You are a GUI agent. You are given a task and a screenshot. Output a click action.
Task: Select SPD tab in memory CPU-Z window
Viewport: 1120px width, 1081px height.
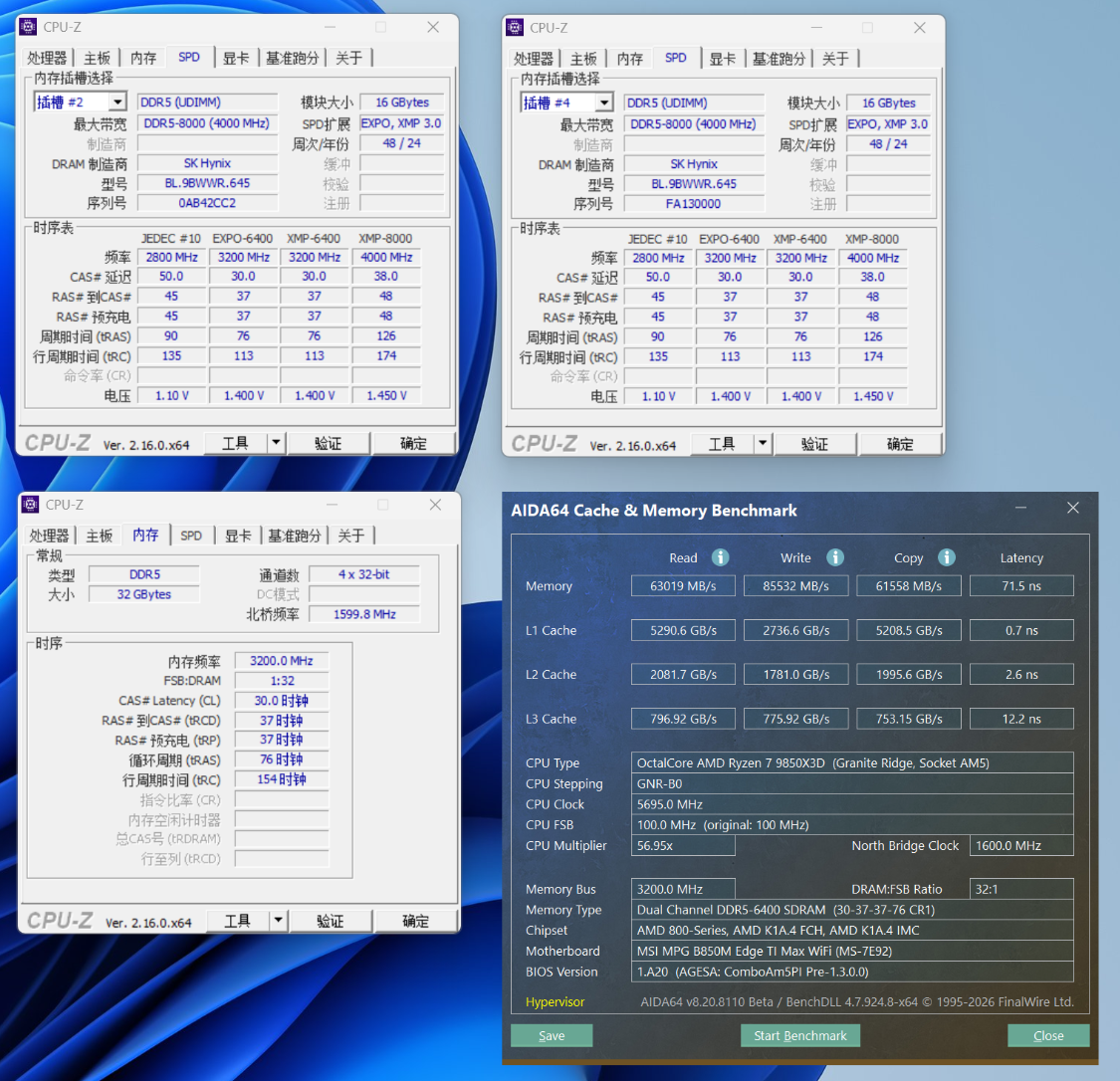(x=191, y=536)
